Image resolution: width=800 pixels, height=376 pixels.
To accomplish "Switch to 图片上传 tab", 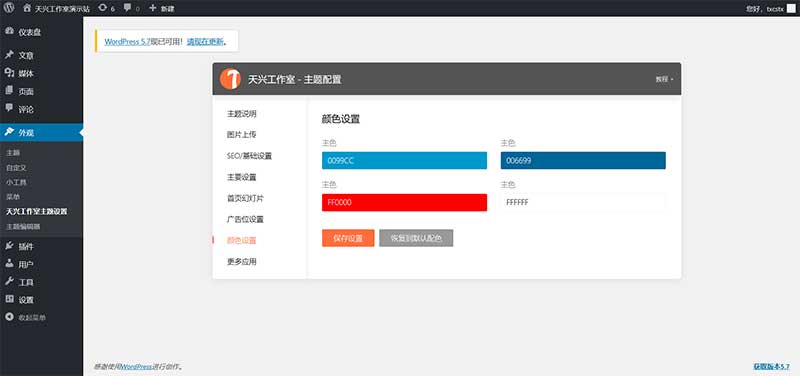I will (x=242, y=135).
